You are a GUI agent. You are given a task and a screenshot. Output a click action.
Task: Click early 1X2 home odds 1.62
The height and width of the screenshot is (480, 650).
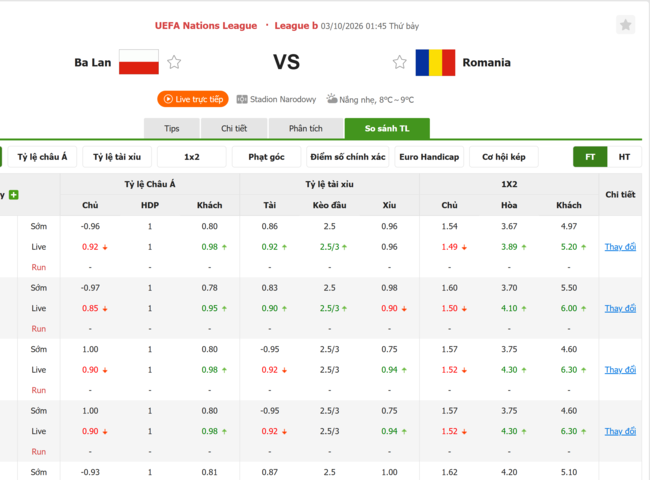click(x=449, y=472)
